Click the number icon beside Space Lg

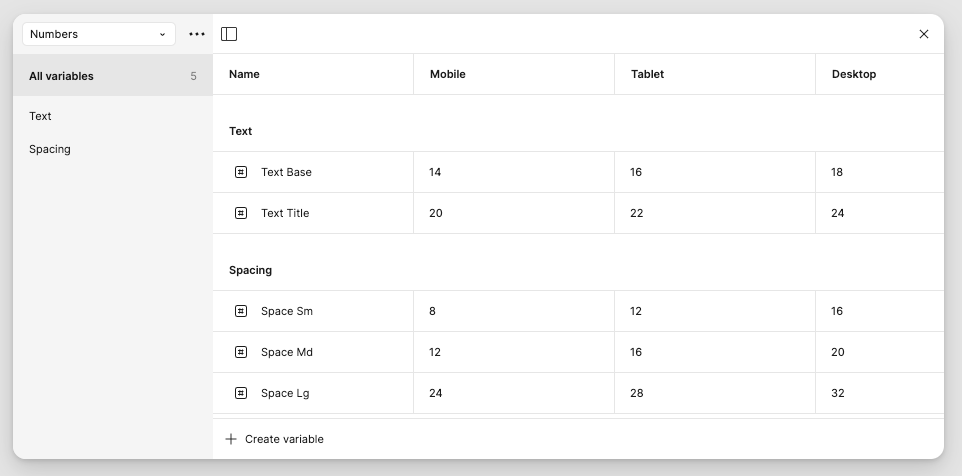pyautogui.click(x=241, y=393)
